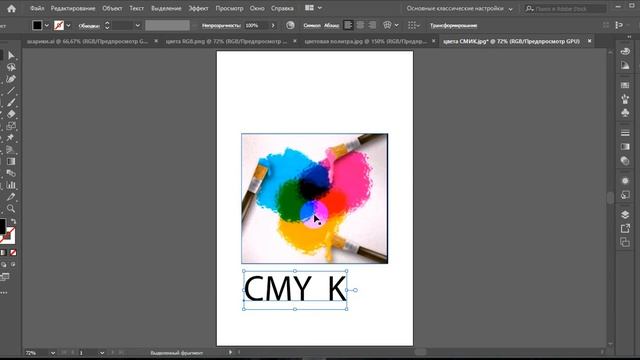This screenshot has width=640, height=360.
Task: Select the Zoom magnifier tool
Action: 11,209
